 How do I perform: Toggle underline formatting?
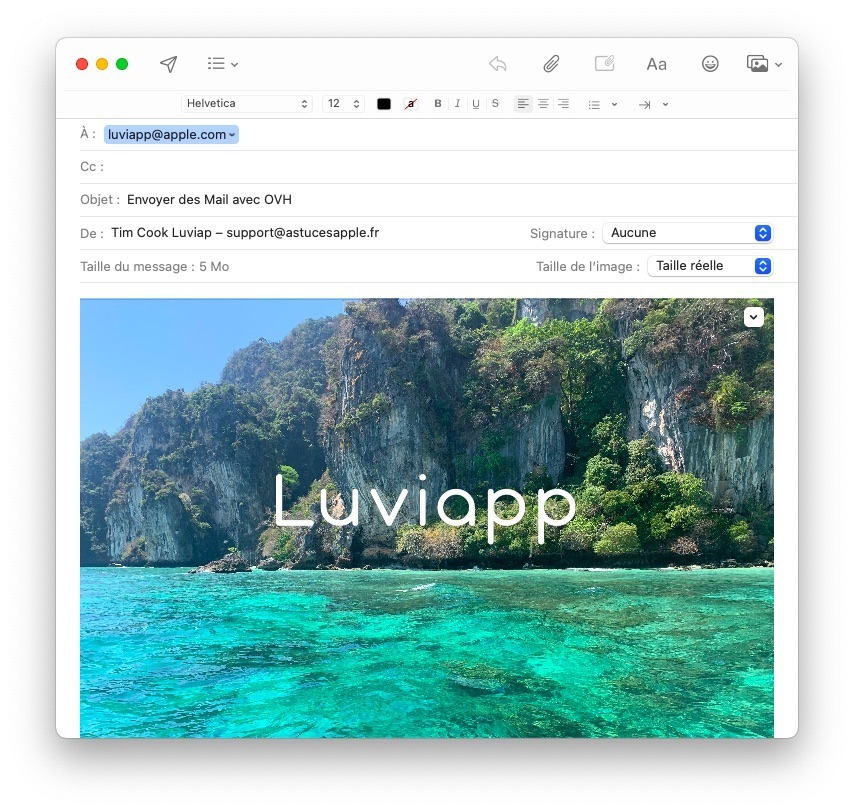pyautogui.click(x=476, y=103)
